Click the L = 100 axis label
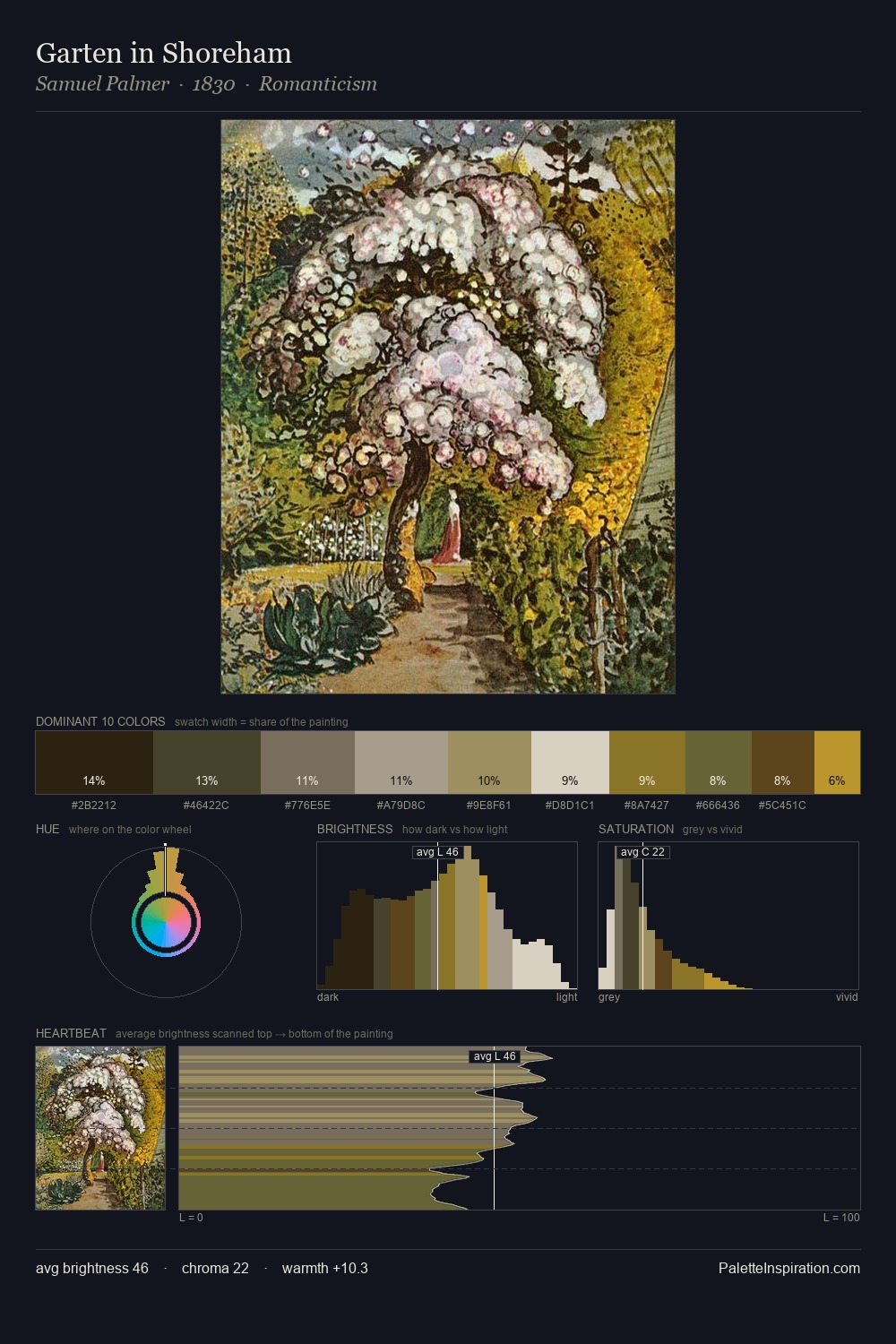 [x=841, y=1218]
